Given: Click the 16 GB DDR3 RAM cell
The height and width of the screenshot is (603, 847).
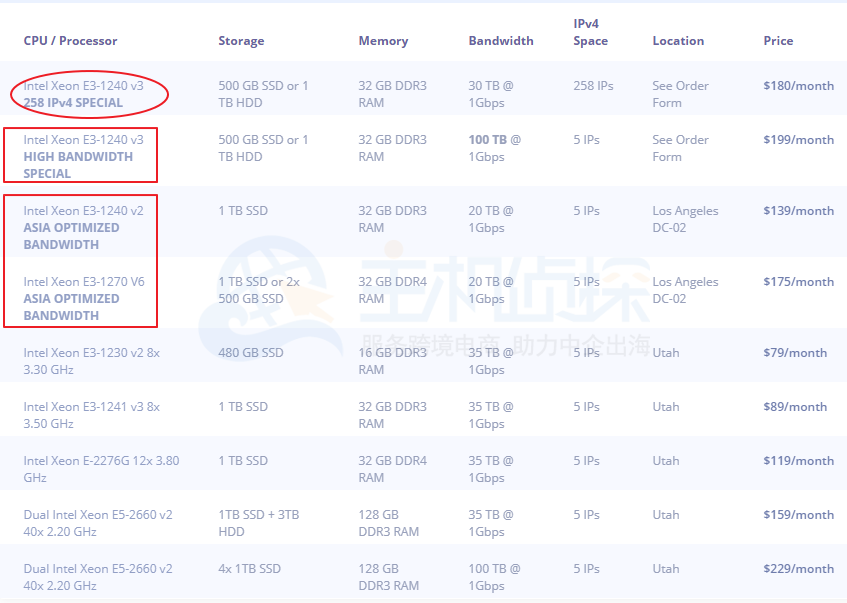Looking at the screenshot, I should point(392,361).
